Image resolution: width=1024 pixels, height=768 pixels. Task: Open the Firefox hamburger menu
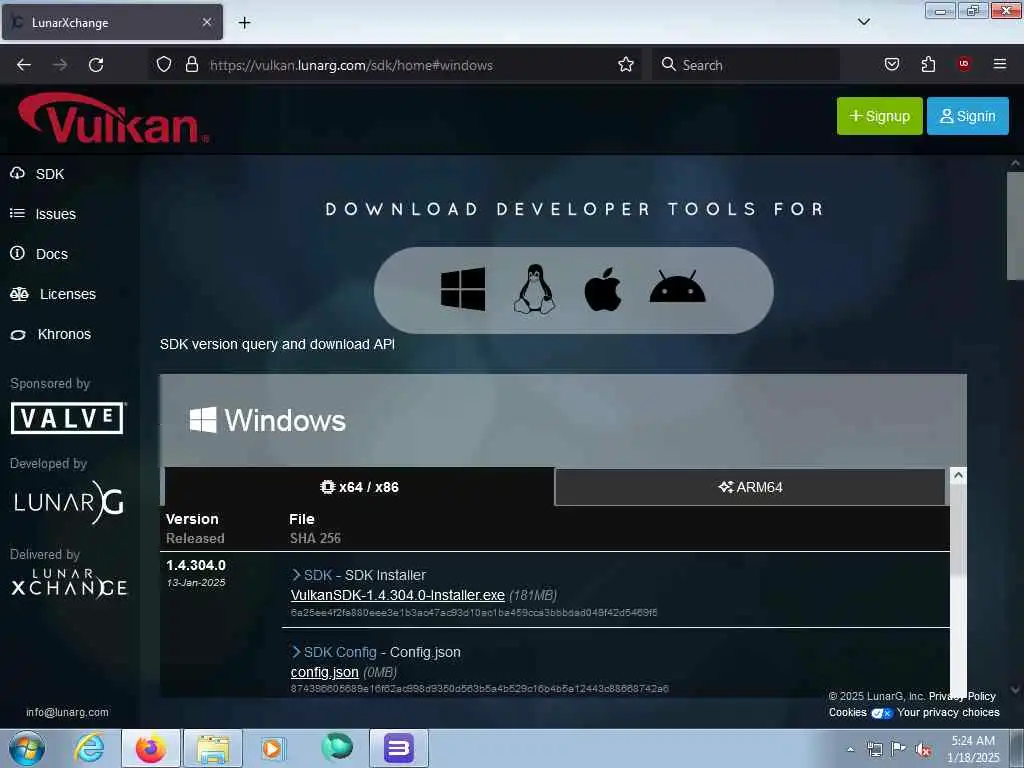point(1000,64)
